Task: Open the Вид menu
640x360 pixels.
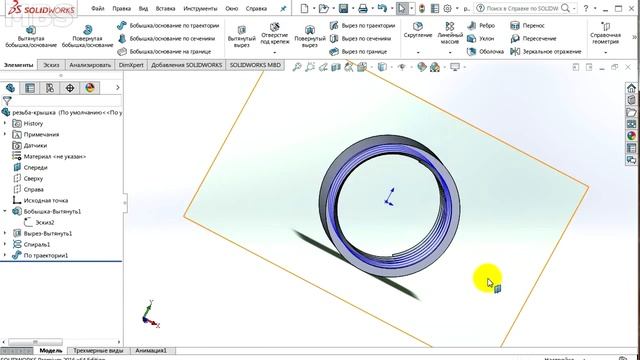Action: 143,8
